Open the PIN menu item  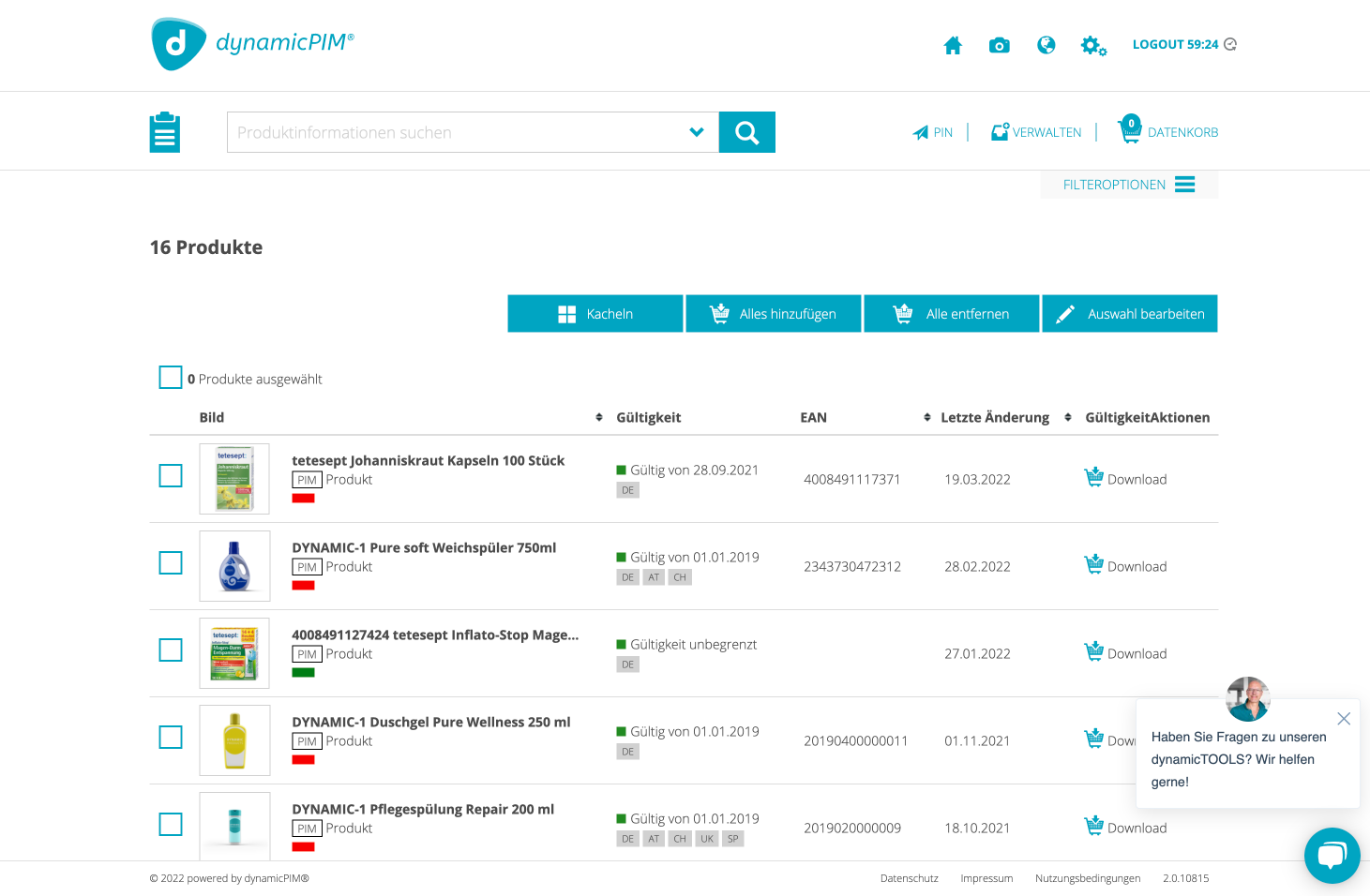coord(933,132)
